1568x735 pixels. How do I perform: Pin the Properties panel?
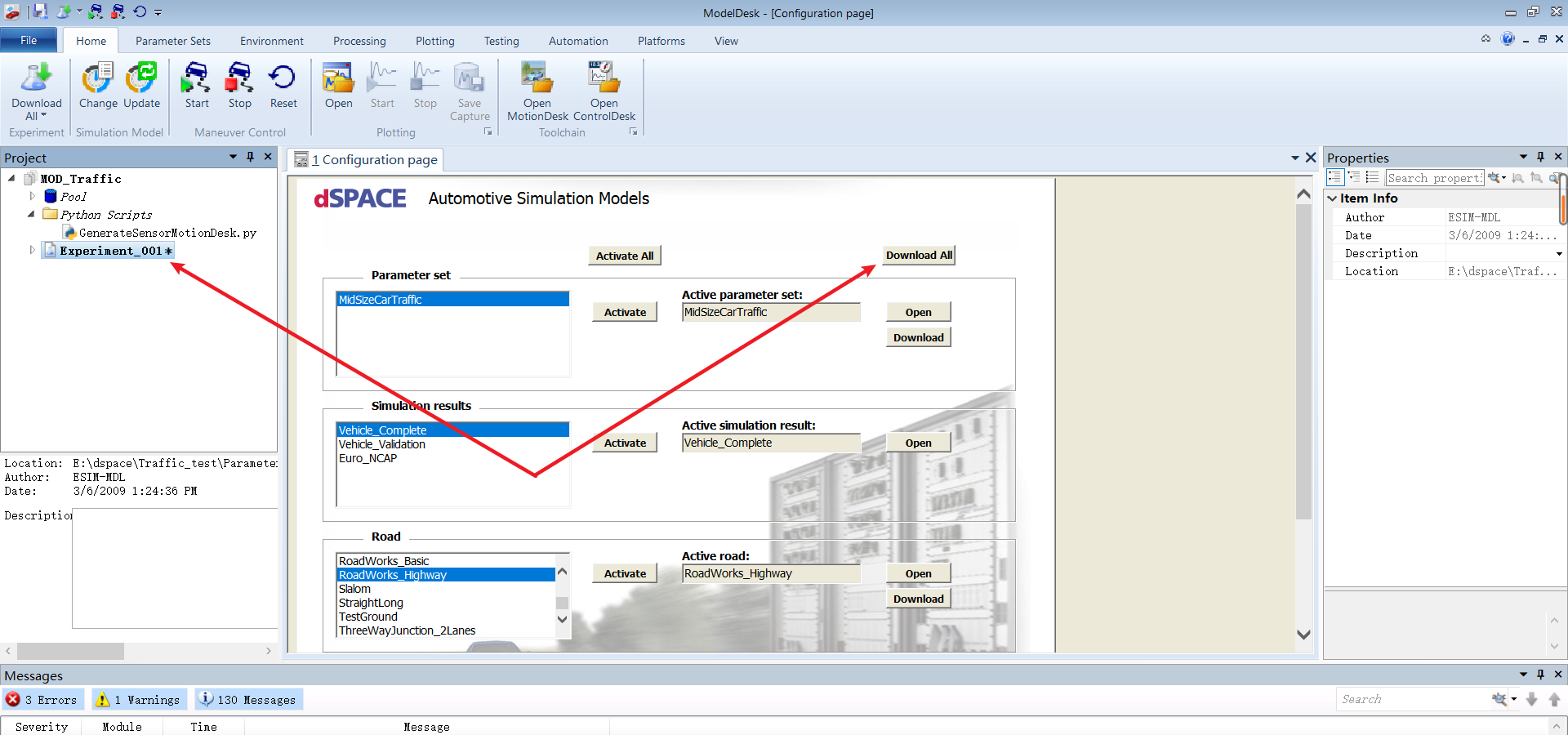(x=1540, y=157)
